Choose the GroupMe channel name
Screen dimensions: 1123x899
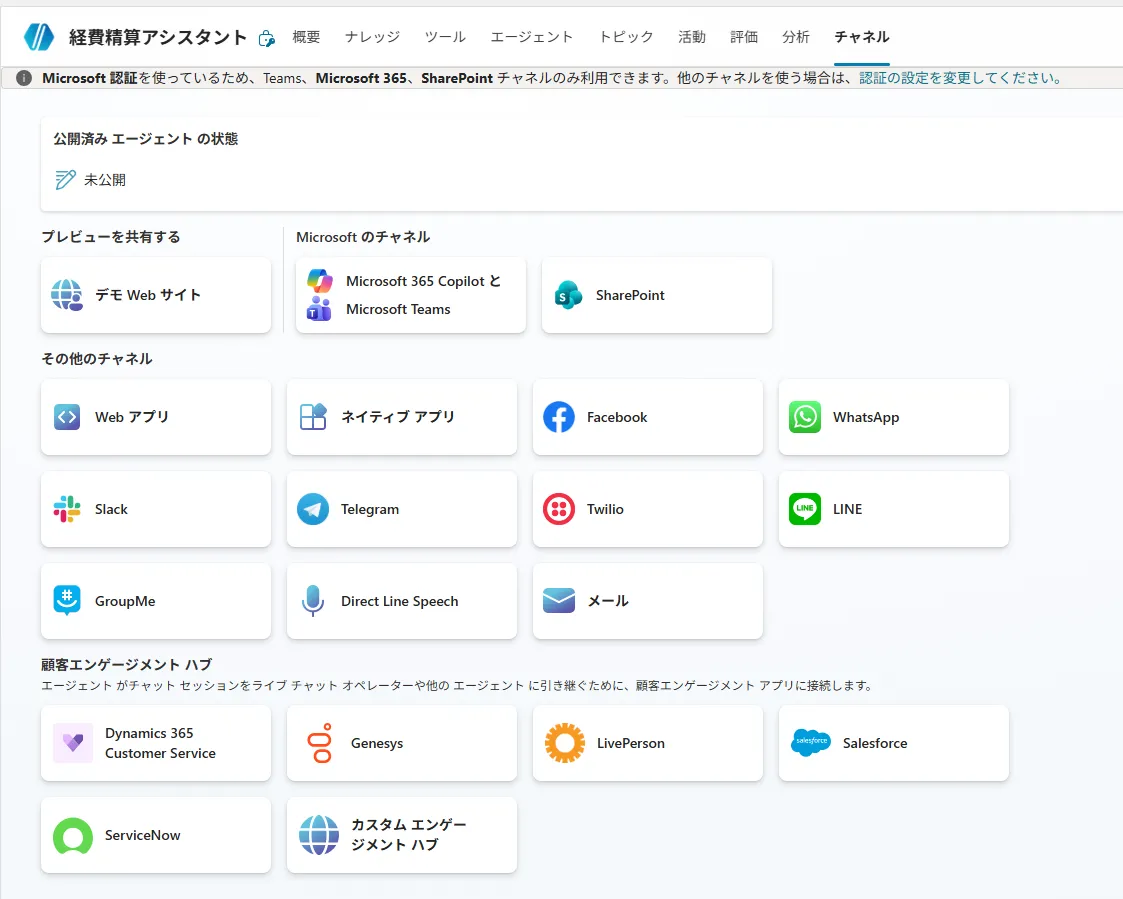[125, 601]
